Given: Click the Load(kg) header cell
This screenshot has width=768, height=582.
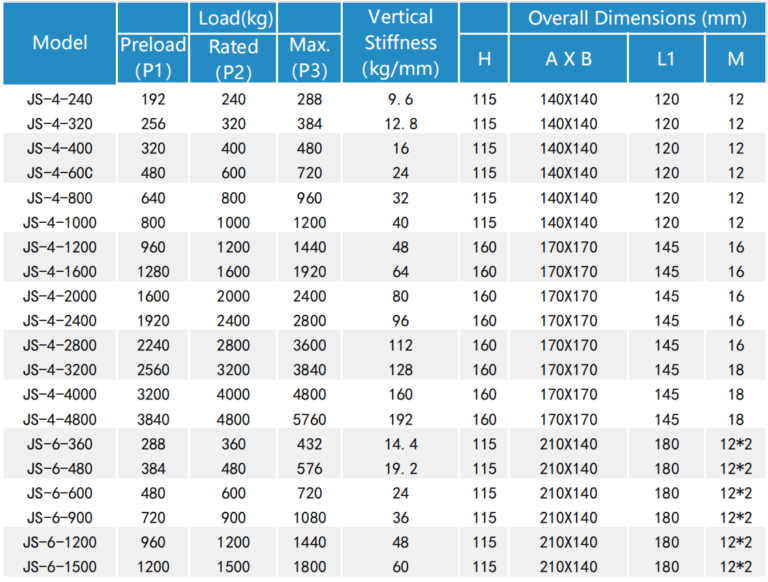Looking at the screenshot, I should click(233, 18).
